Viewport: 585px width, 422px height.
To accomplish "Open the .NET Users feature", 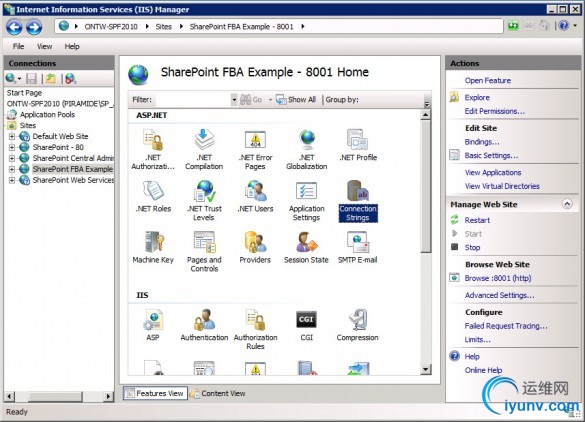I will 255,196.
